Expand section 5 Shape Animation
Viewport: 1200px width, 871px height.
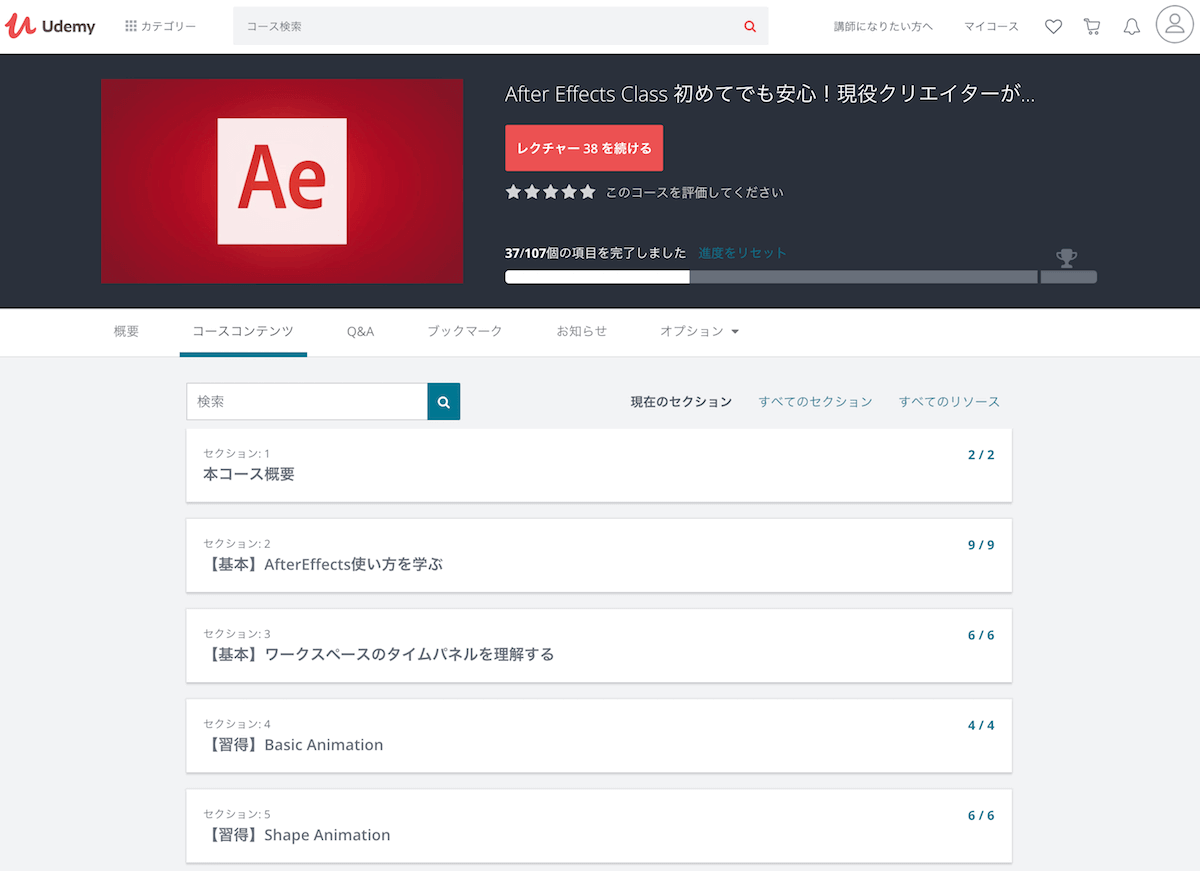coord(599,825)
